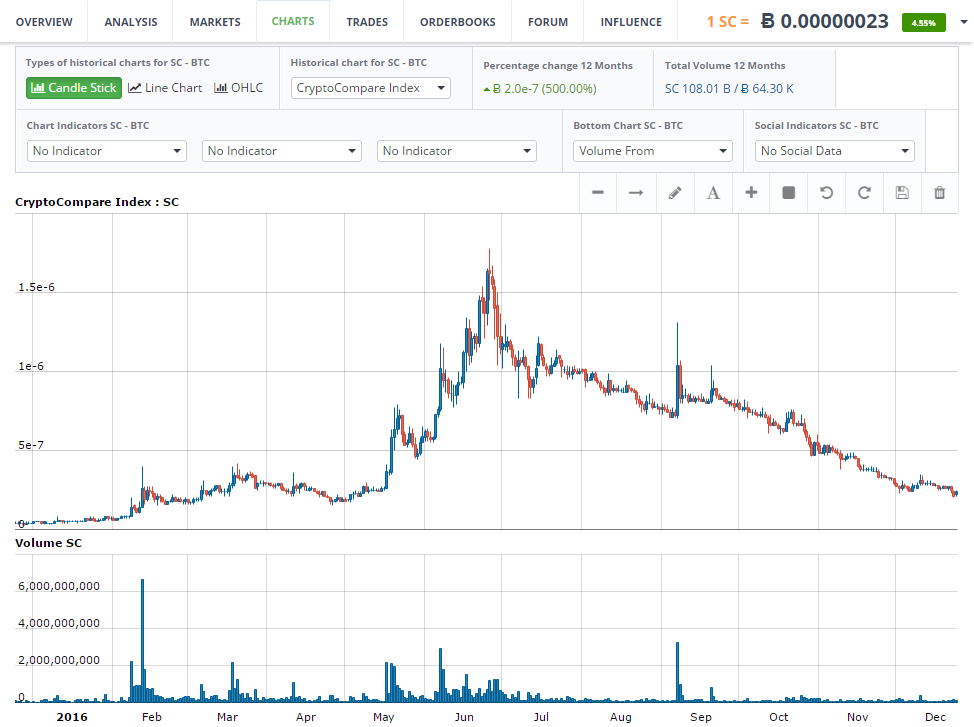Pick the pencil freehand draw tool
Viewport: 974px width, 727px height.
674,193
